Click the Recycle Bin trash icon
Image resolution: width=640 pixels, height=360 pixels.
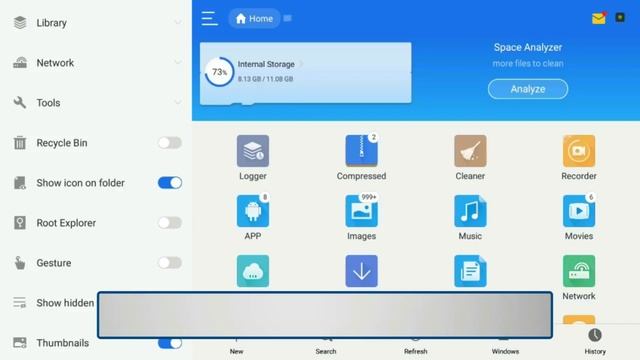(x=20, y=143)
